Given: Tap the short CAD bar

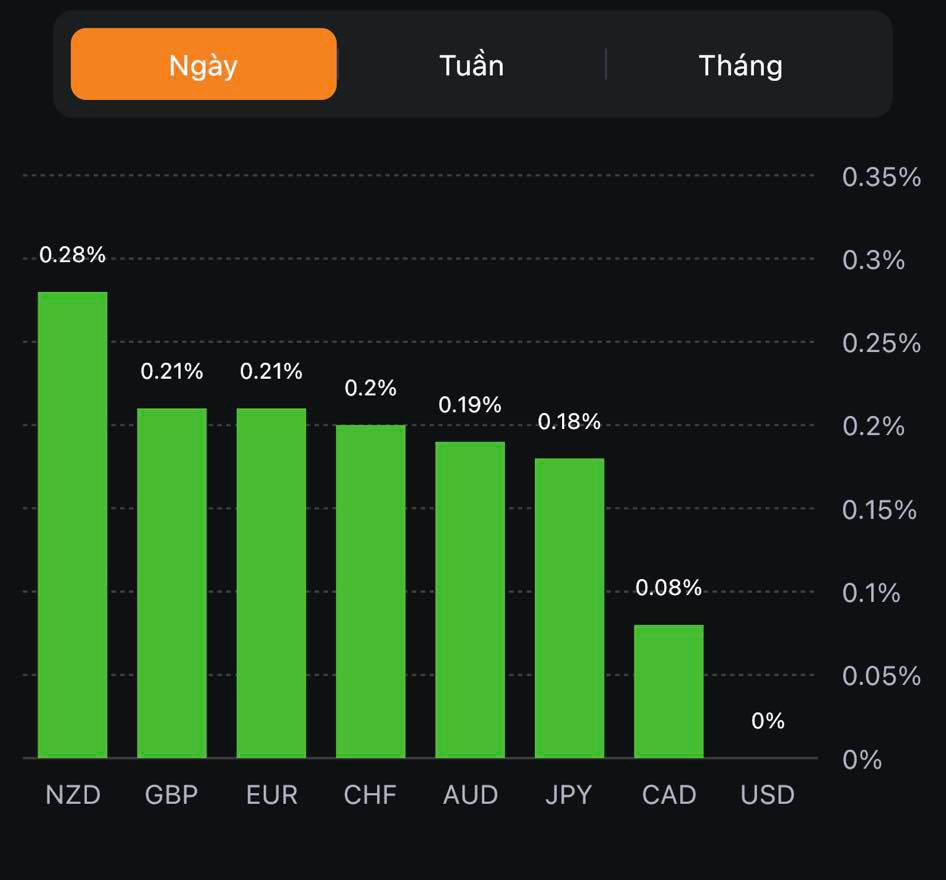Looking at the screenshot, I should (x=669, y=691).
